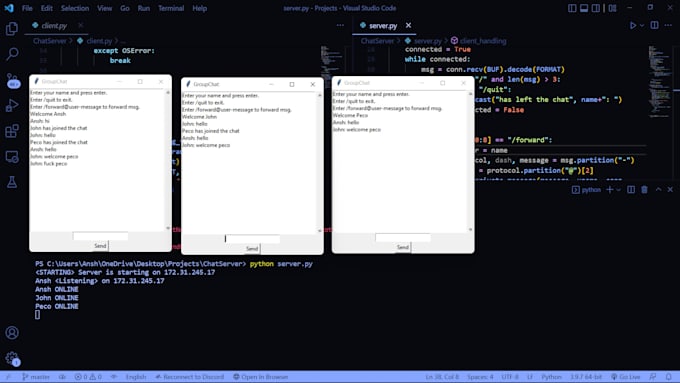Screen dimensions: 680x383
Task: Split the terminal panel
Action: [x=631, y=190]
